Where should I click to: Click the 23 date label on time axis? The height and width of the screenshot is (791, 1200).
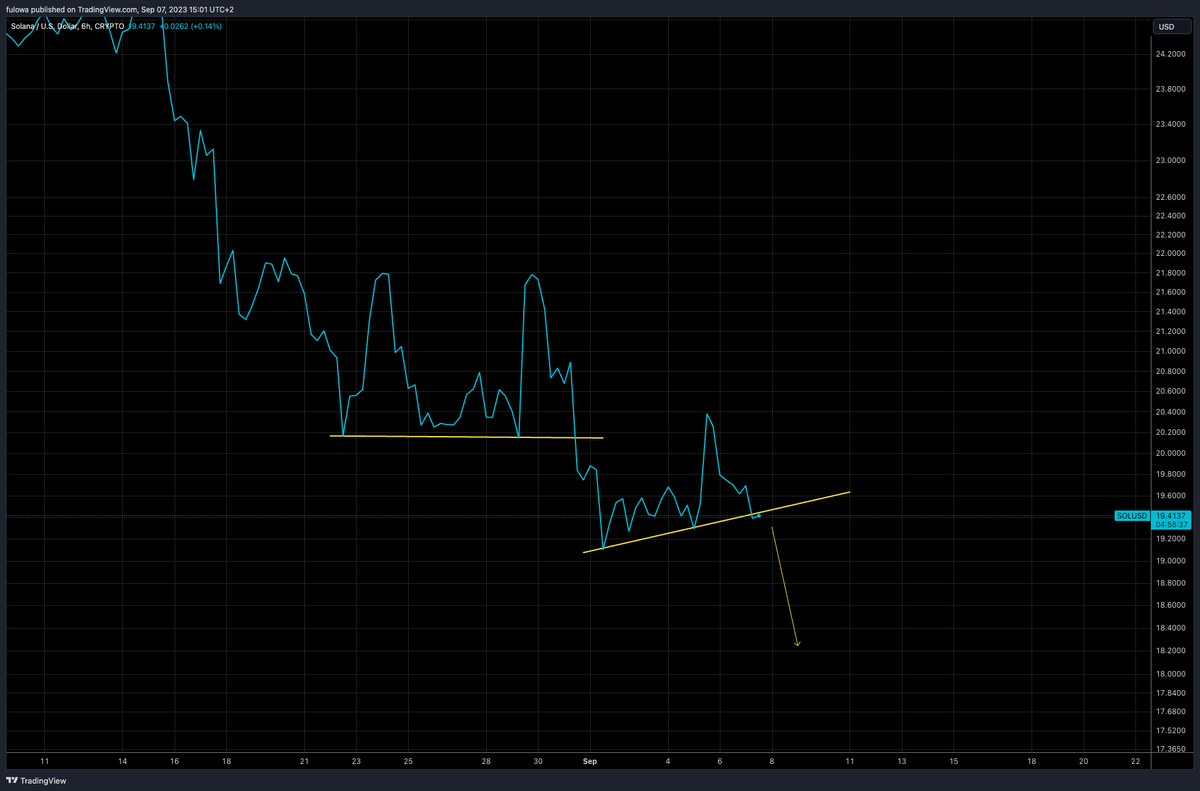click(356, 761)
